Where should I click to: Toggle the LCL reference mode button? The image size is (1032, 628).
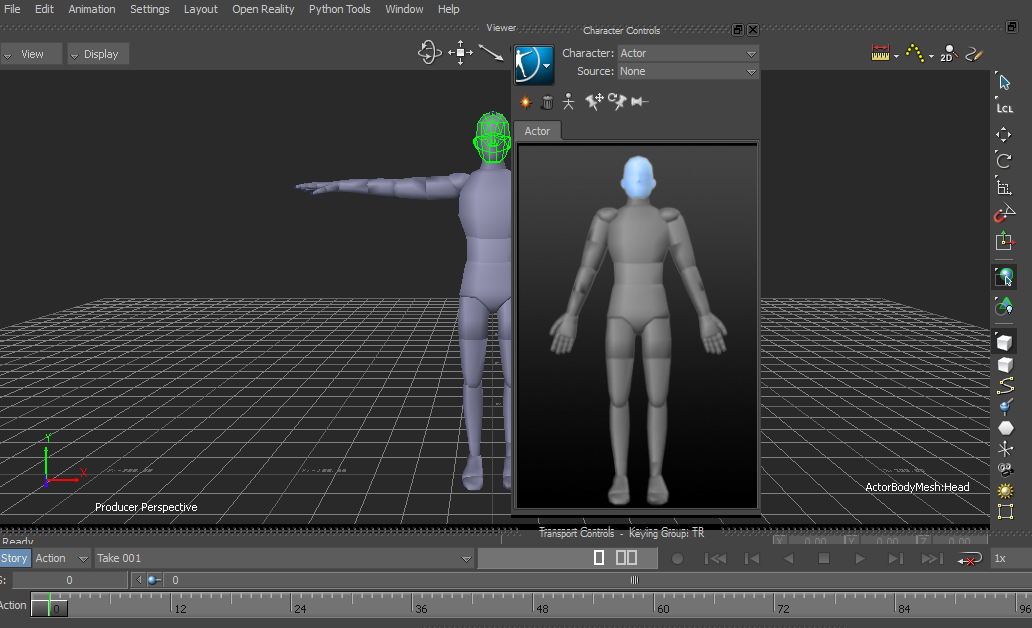pyautogui.click(x=1005, y=107)
